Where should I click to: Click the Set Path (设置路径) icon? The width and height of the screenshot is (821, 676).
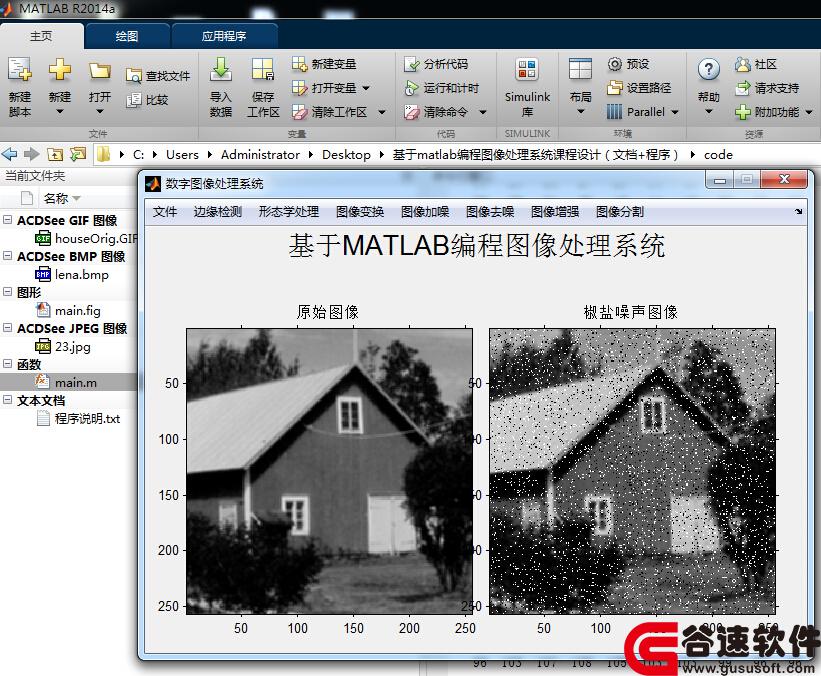[615, 87]
